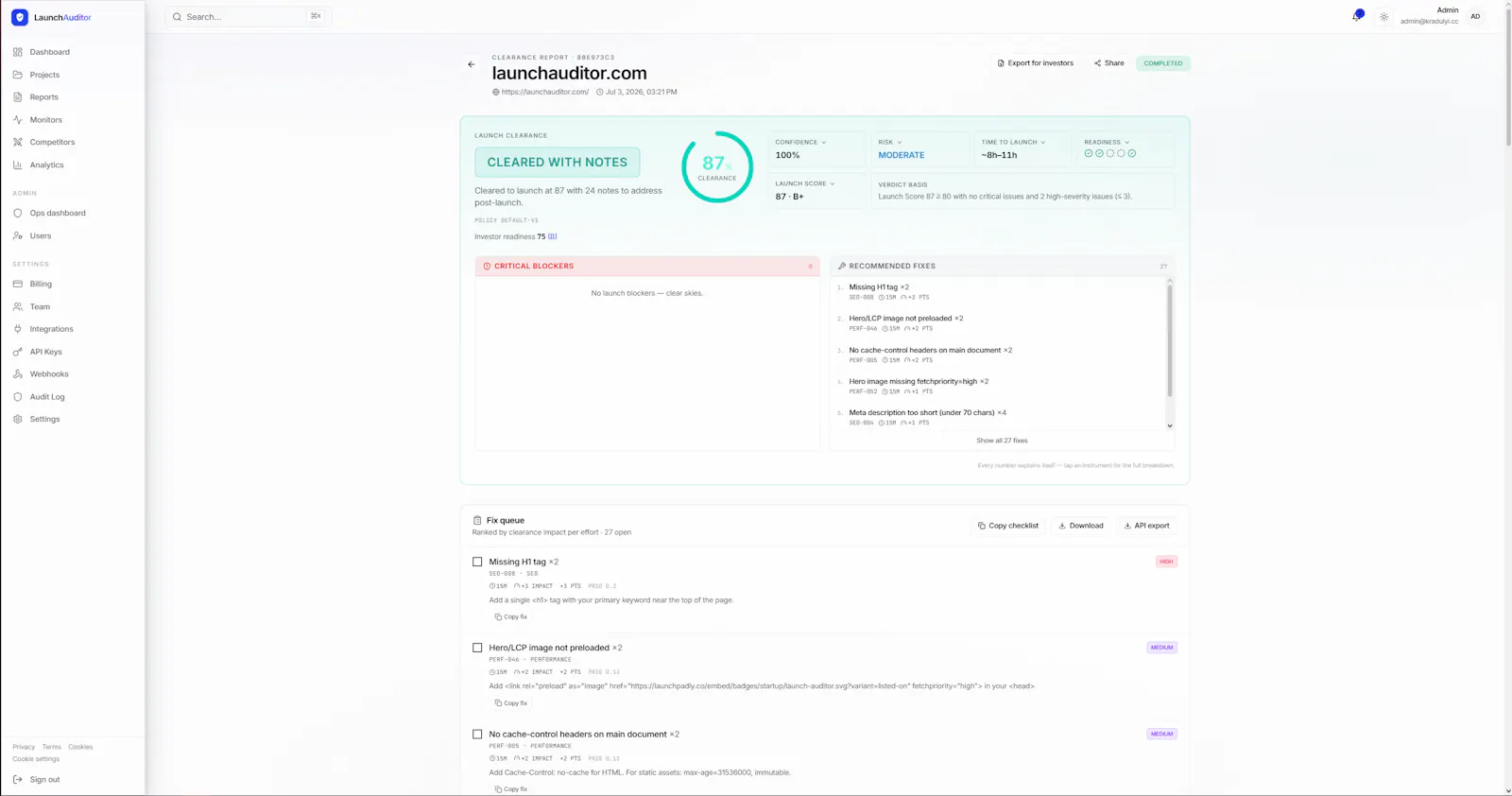
Task: Click Export for investors button
Action: coord(1036,63)
